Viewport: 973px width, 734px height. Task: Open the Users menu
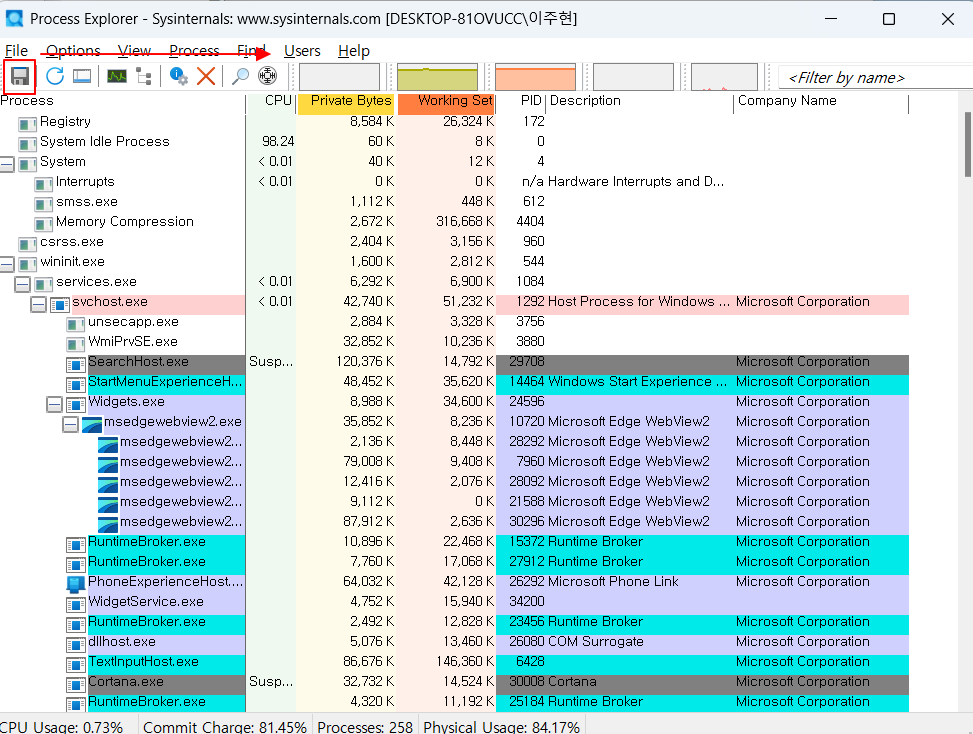302,51
